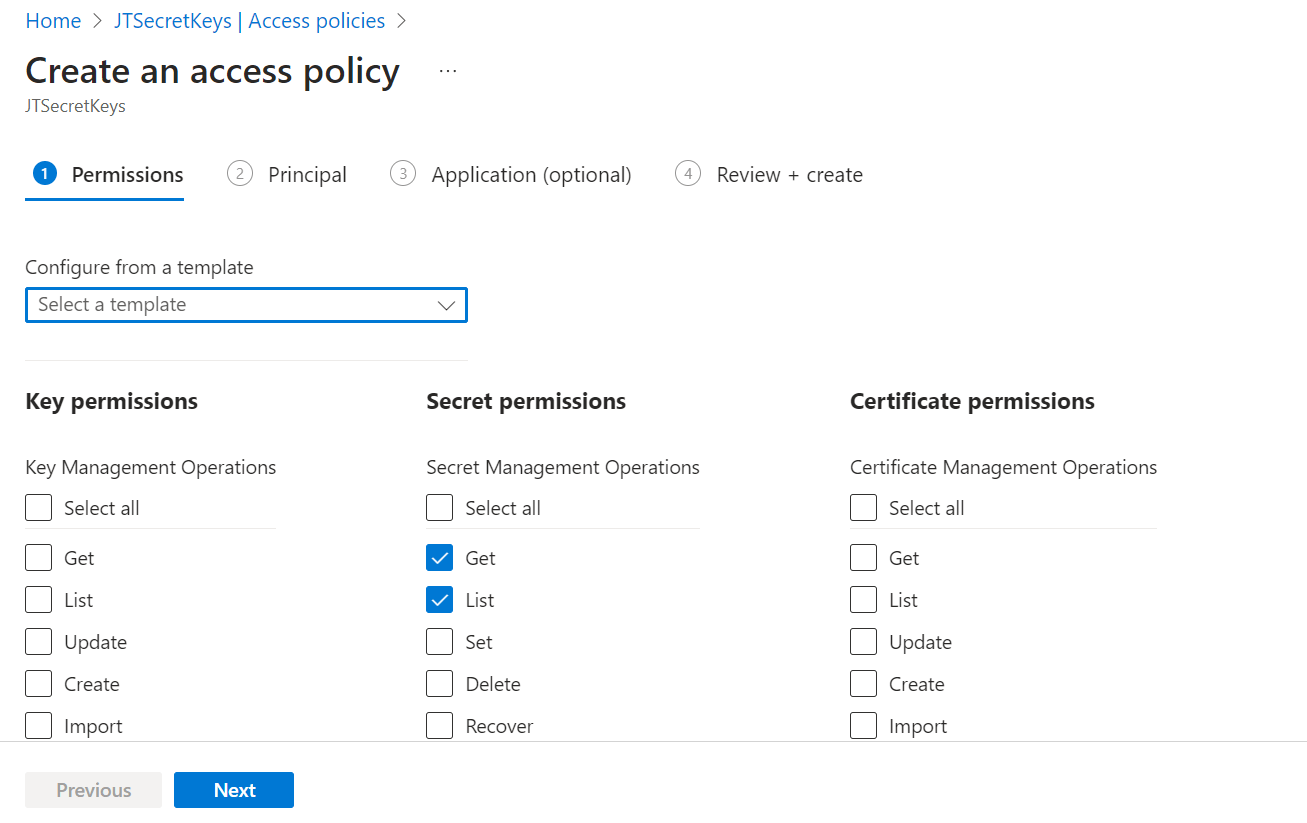Open the ellipsis more options menu

pos(447,71)
